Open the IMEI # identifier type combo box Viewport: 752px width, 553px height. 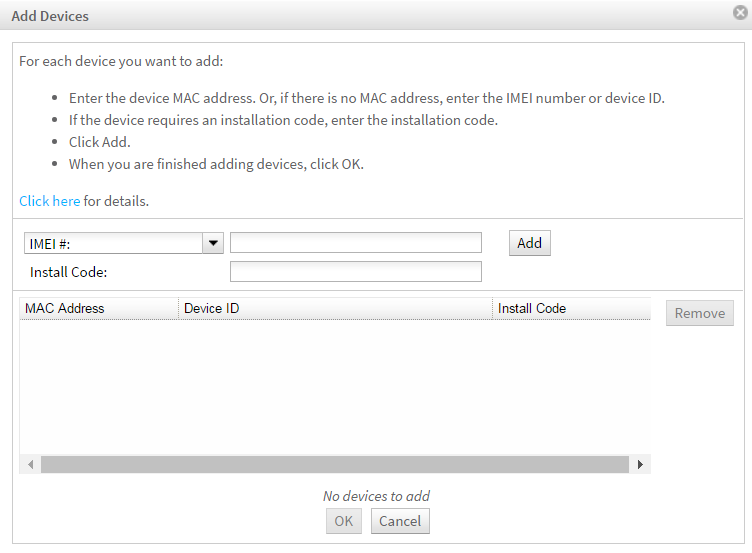click(x=124, y=243)
